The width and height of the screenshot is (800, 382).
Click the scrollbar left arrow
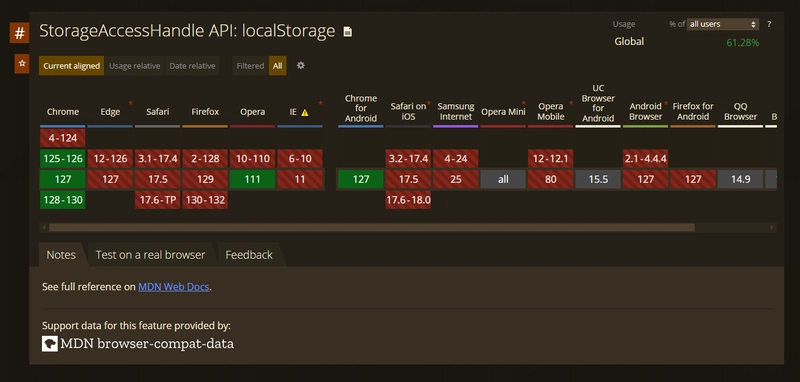[x=44, y=227]
